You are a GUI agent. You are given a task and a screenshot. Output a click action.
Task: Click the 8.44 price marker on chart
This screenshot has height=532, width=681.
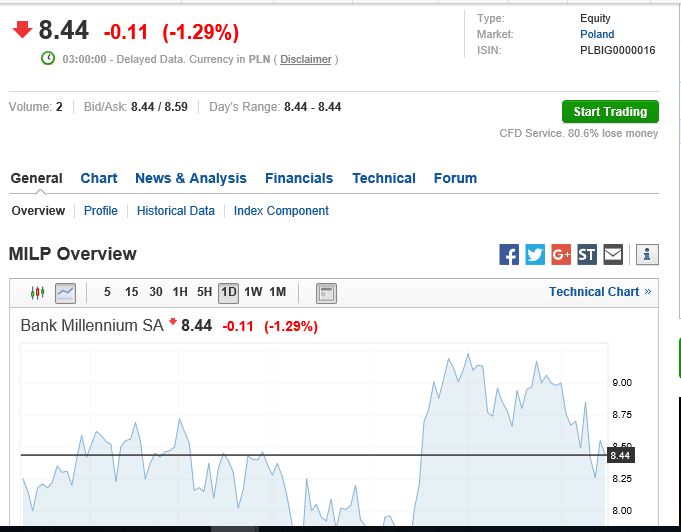620,456
